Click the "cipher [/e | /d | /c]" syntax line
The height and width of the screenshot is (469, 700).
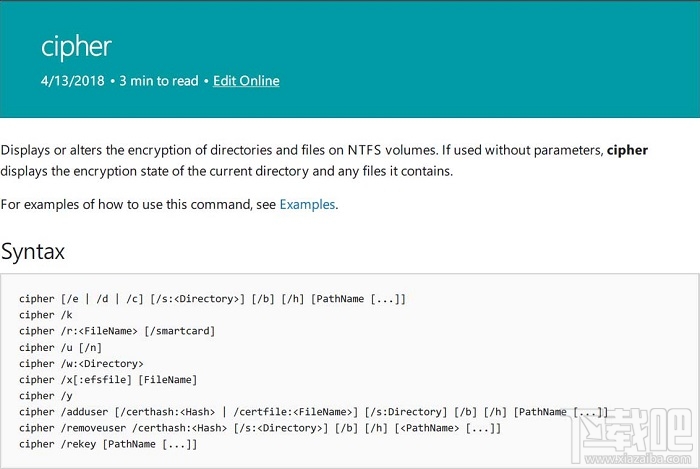tap(212, 299)
